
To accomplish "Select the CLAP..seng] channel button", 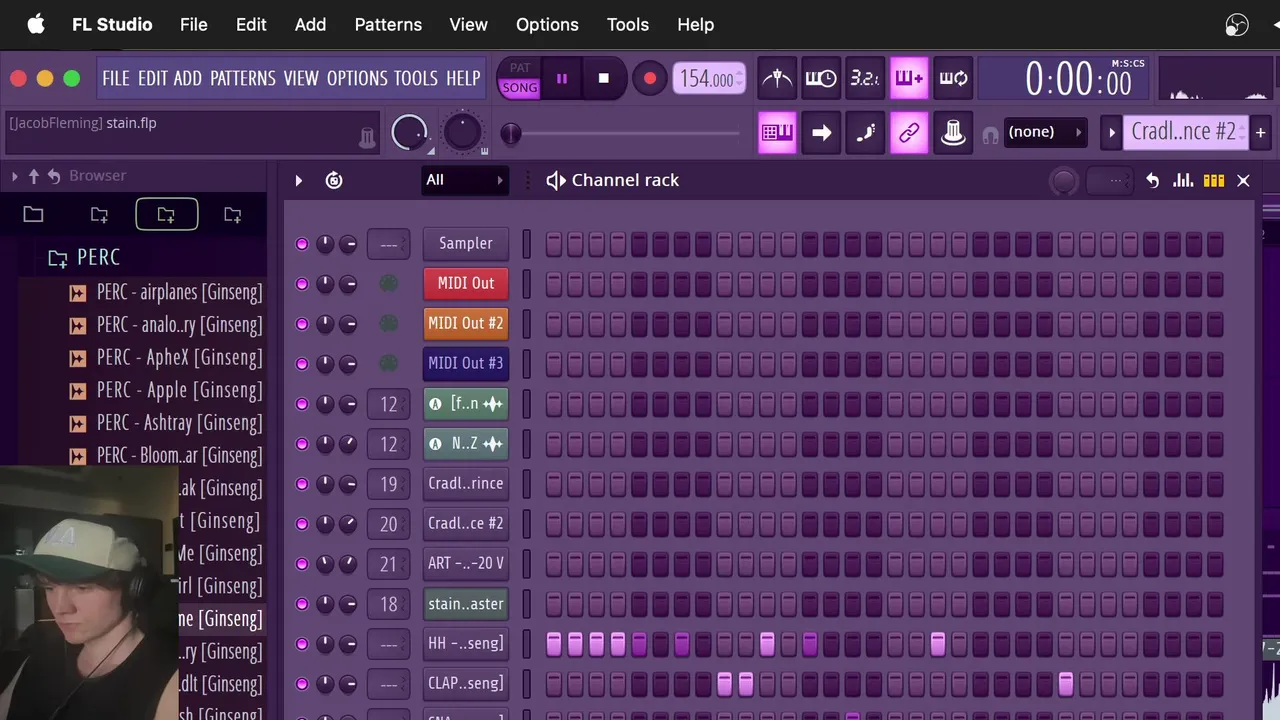I will point(466,683).
